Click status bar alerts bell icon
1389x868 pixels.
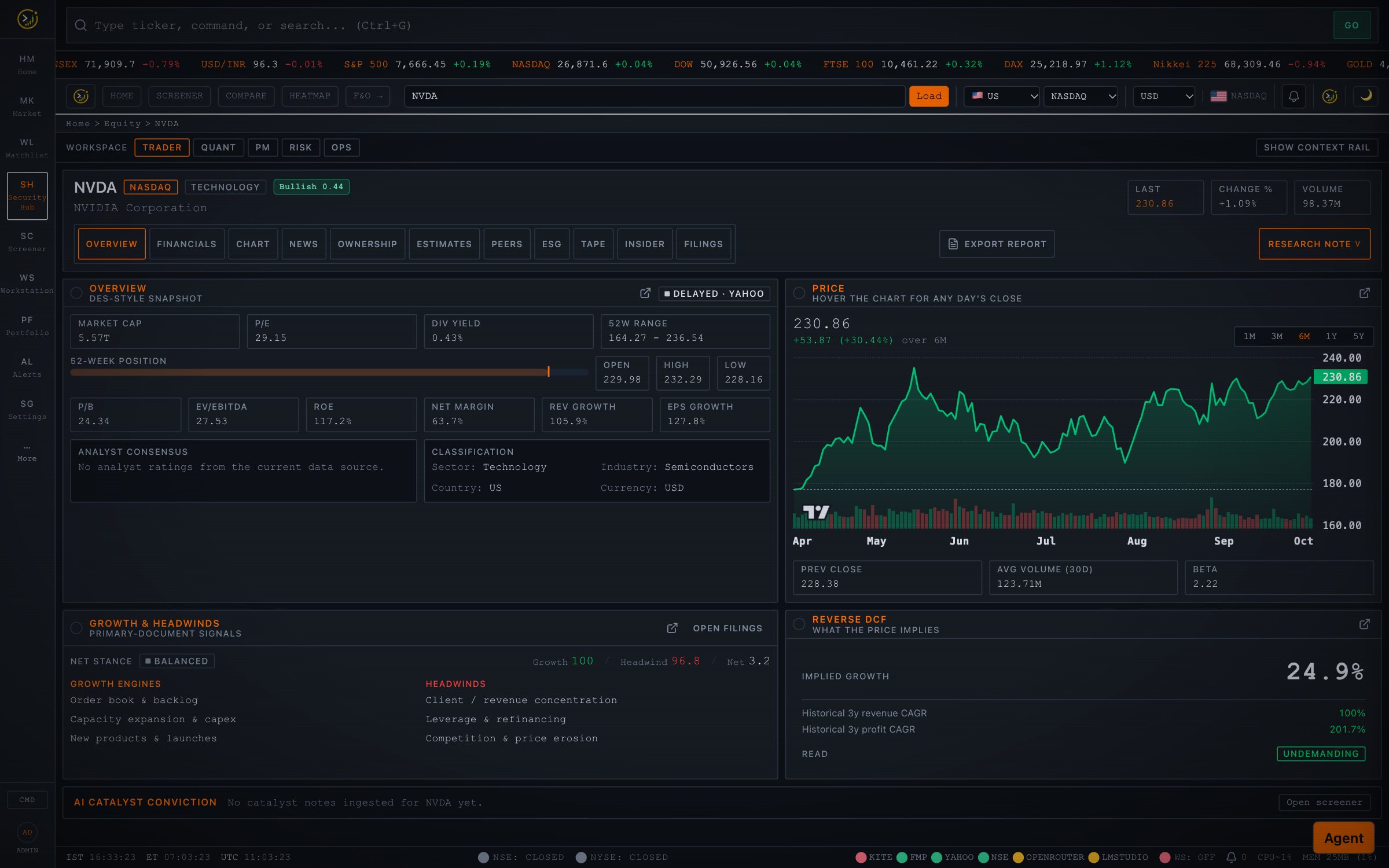pos(1231,857)
